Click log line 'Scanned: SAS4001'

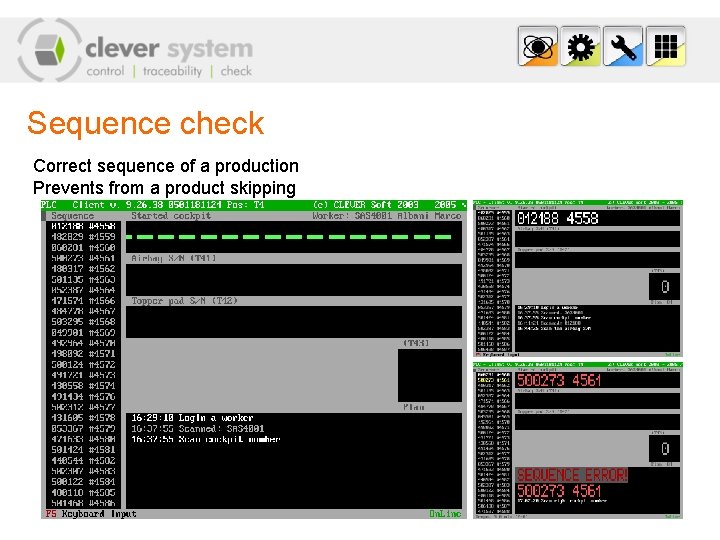tap(198, 428)
